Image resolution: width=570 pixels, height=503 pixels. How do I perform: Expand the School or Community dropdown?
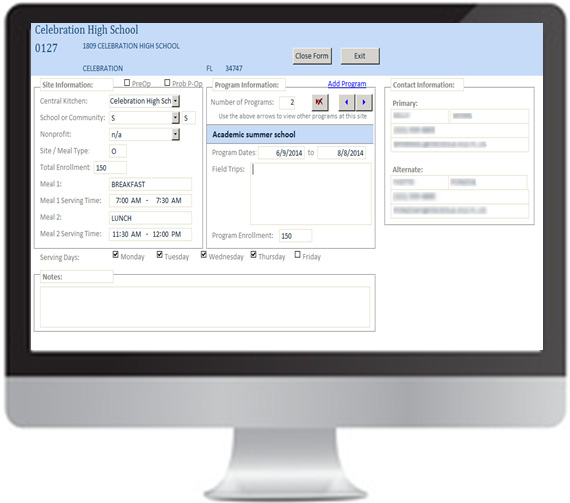click(x=176, y=118)
